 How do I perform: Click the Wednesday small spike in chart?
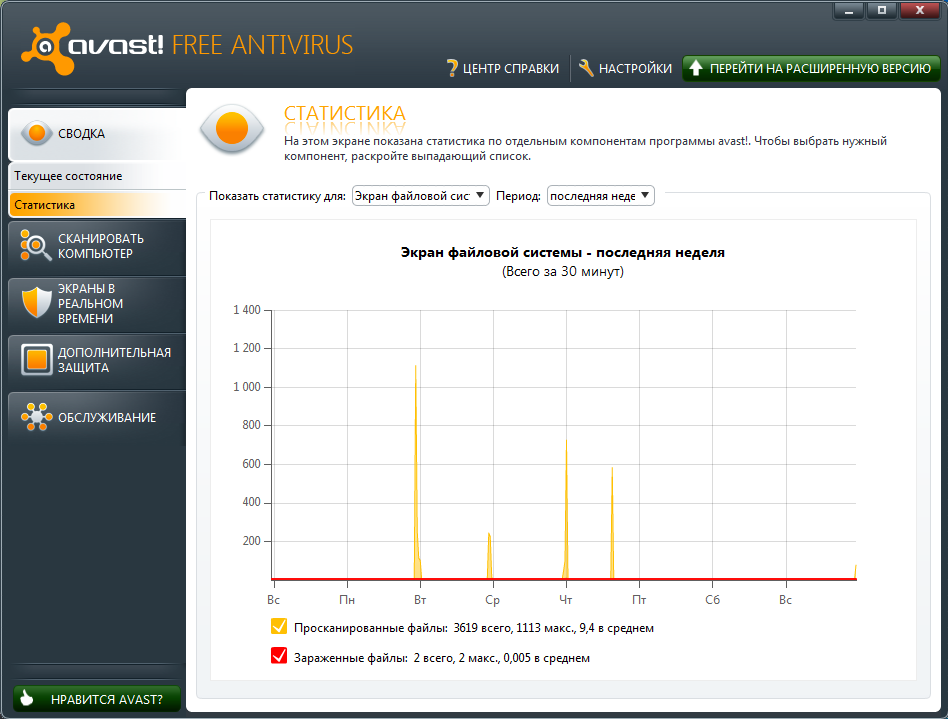point(489,556)
